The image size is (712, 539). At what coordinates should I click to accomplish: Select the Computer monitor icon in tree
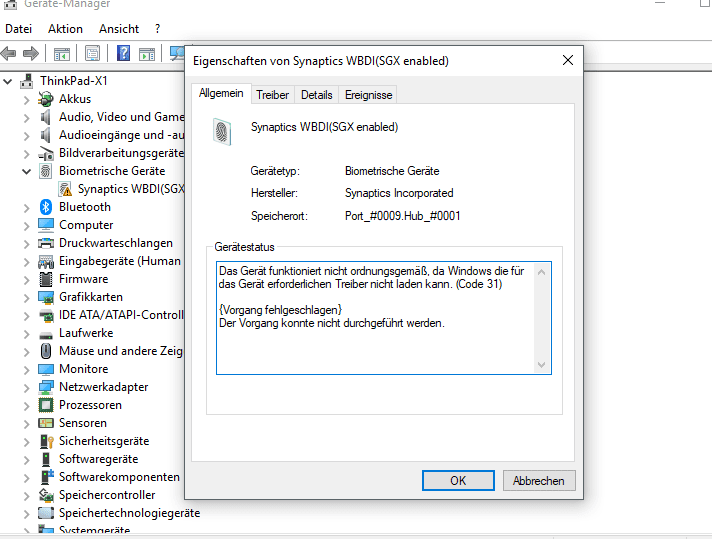46,225
